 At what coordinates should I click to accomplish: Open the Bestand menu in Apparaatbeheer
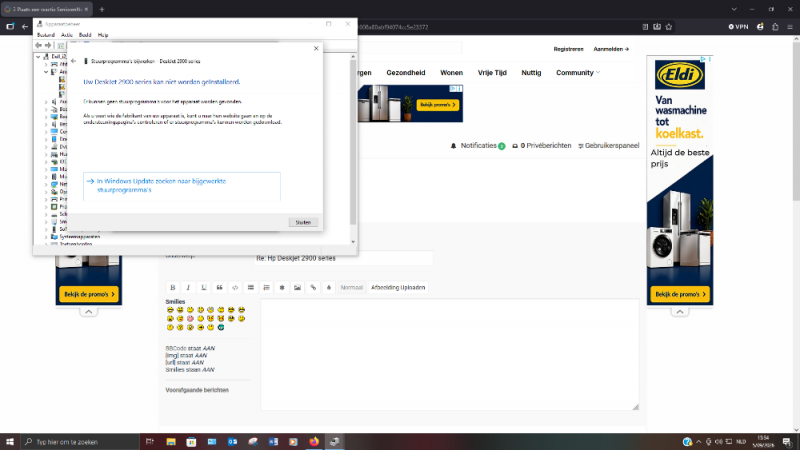(45, 35)
